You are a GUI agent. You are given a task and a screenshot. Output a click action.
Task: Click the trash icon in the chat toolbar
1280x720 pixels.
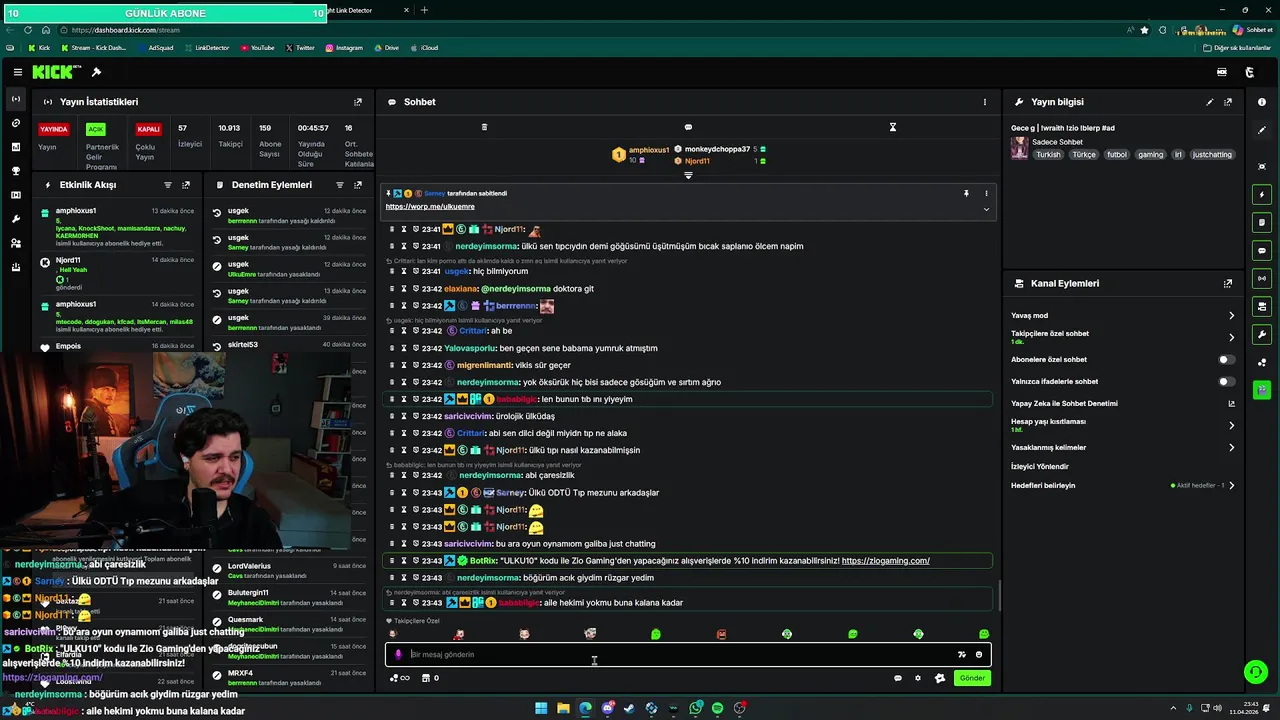pos(484,127)
